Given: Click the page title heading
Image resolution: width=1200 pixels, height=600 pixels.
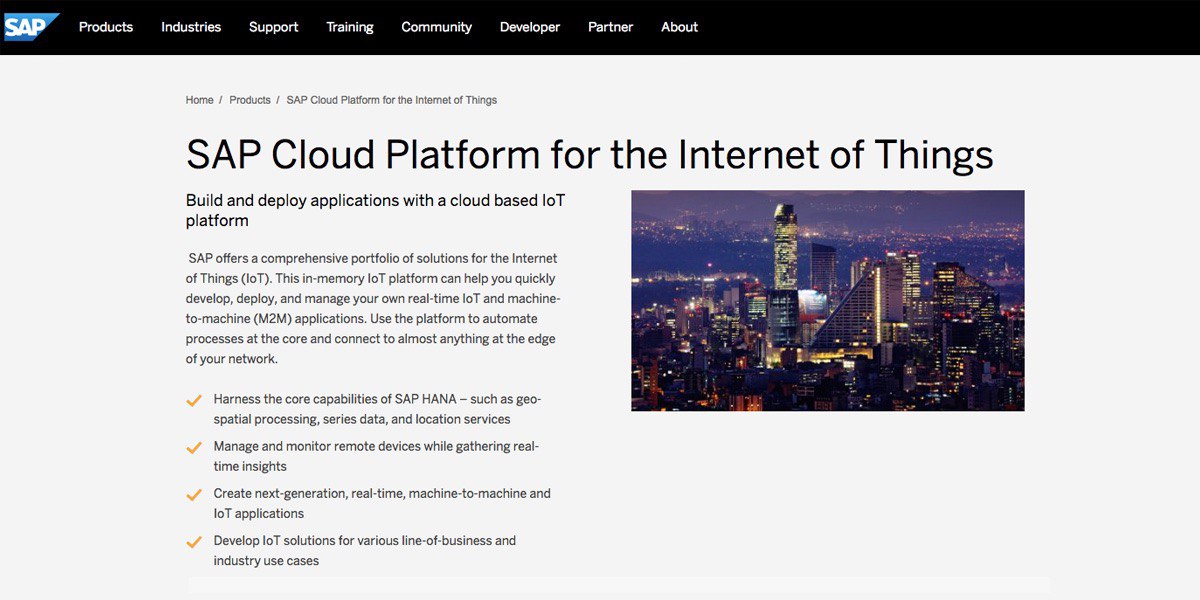Looking at the screenshot, I should 590,155.
